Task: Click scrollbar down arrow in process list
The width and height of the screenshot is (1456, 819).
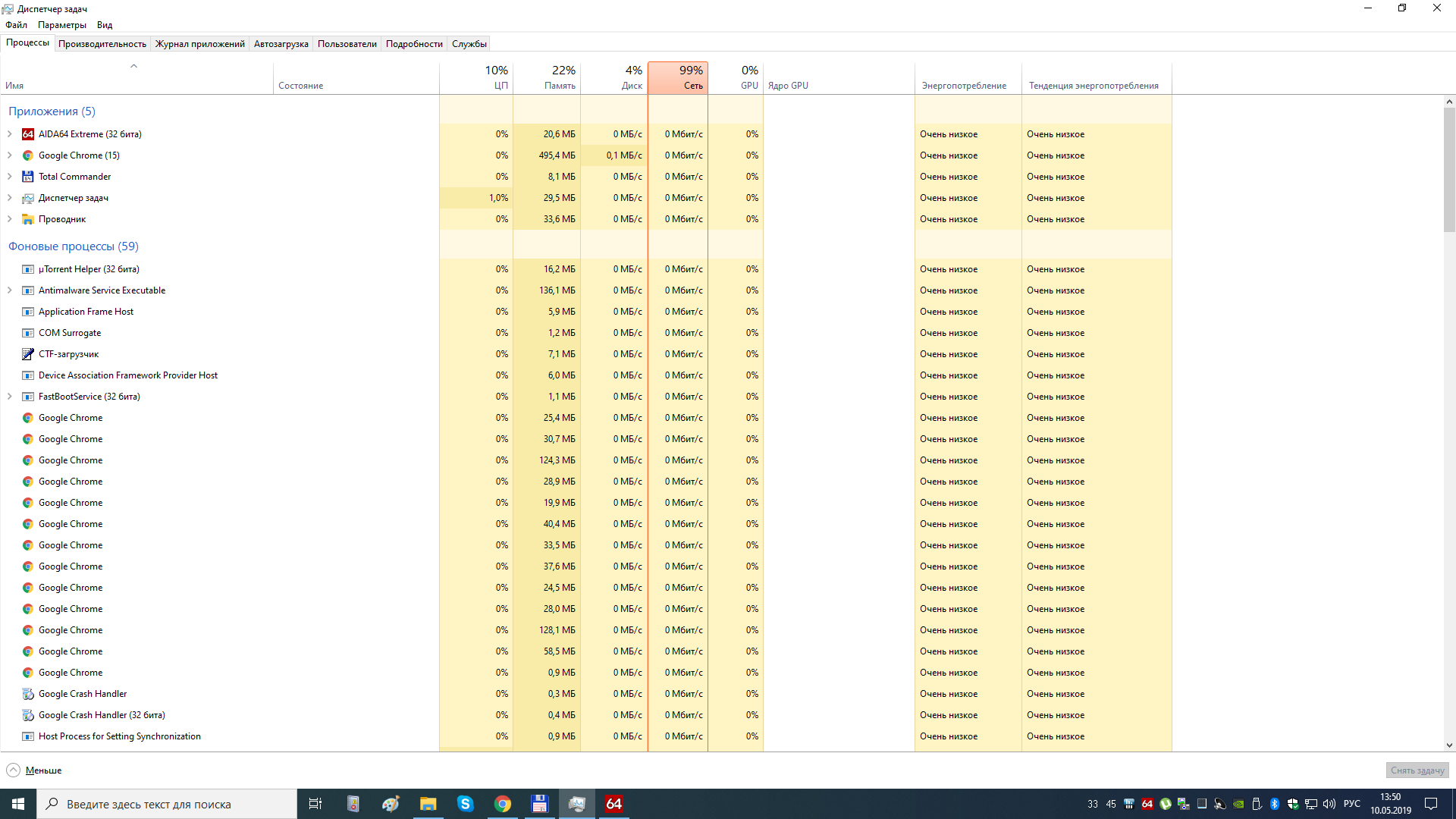Action: tap(1449, 745)
